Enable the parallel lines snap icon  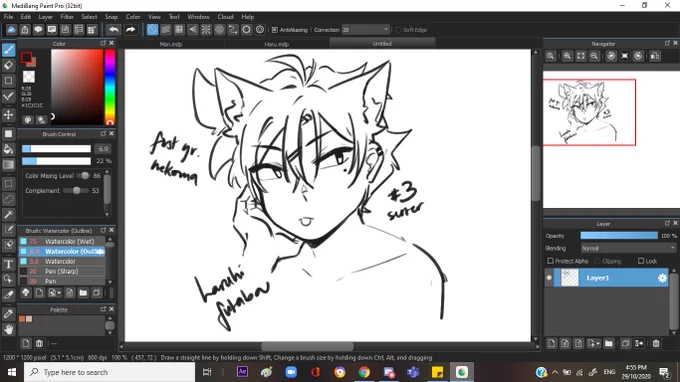click(166, 29)
